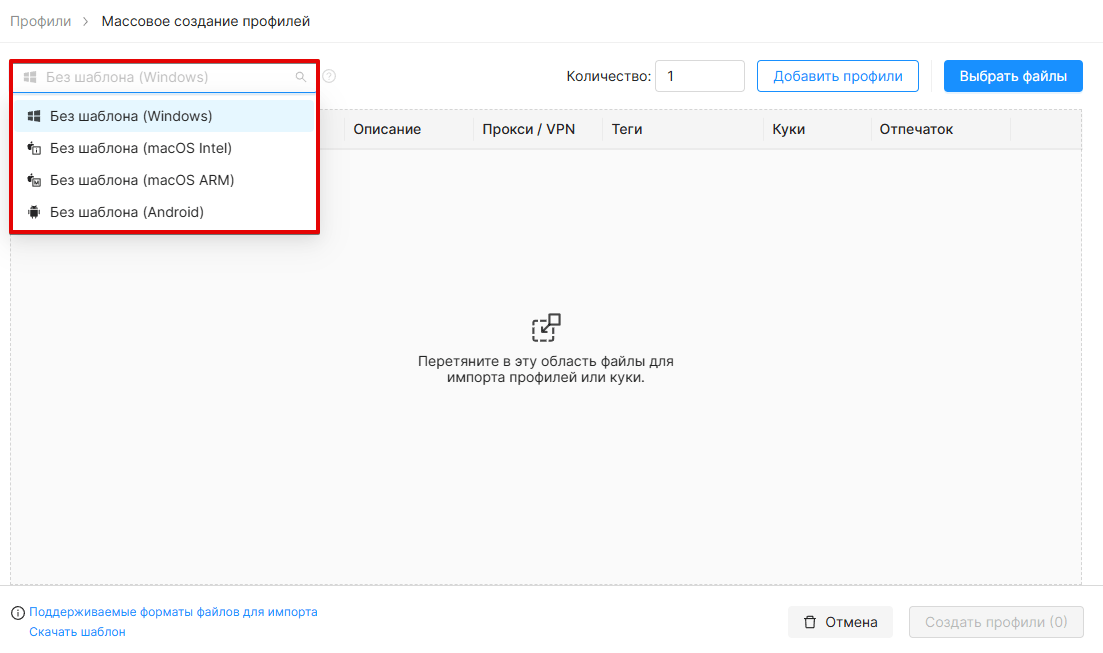Click the Android robot icon
This screenshot has height=653, width=1103.
pyautogui.click(x=34, y=212)
